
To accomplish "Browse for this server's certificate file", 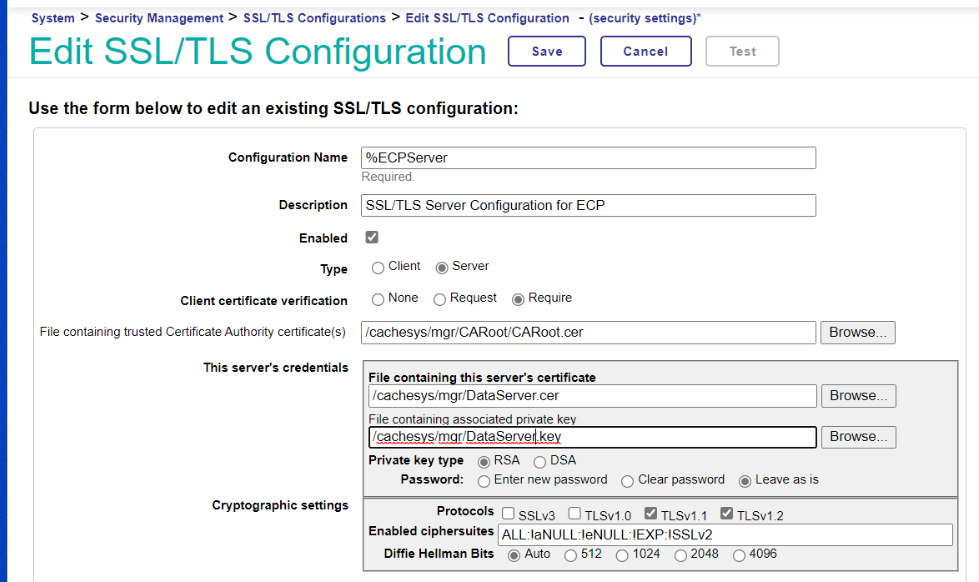I will [x=857, y=396].
